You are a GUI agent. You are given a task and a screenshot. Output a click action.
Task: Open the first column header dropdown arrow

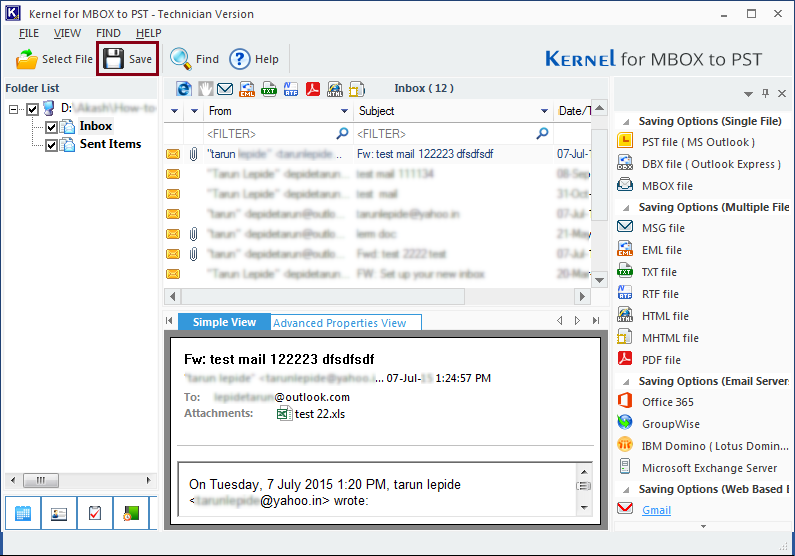pos(174,111)
